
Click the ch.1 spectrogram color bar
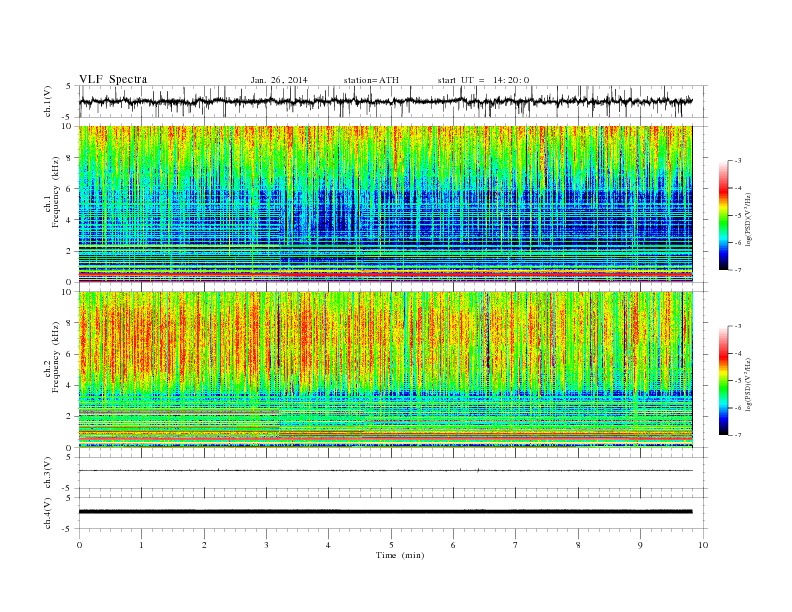(x=723, y=216)
